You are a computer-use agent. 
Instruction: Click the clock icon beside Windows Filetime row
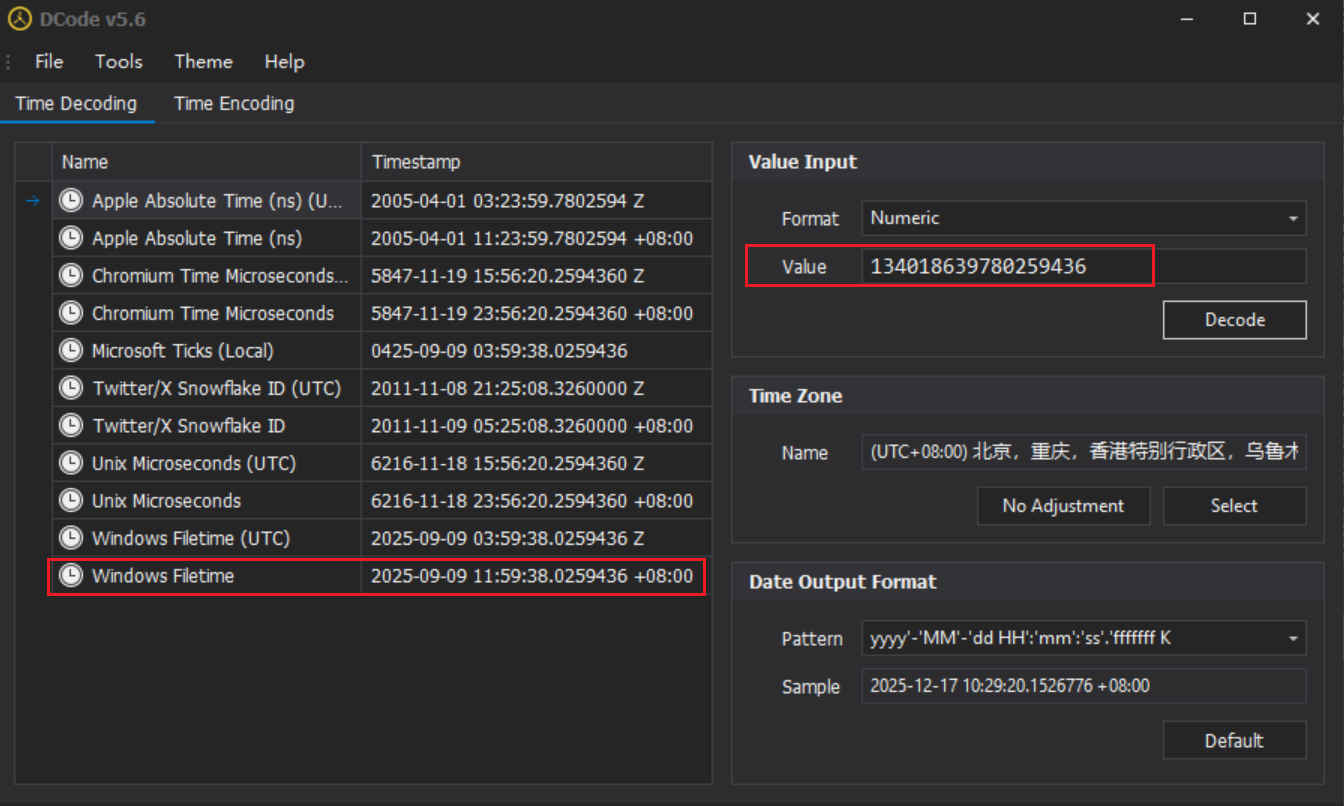click(x=71, y=576)
